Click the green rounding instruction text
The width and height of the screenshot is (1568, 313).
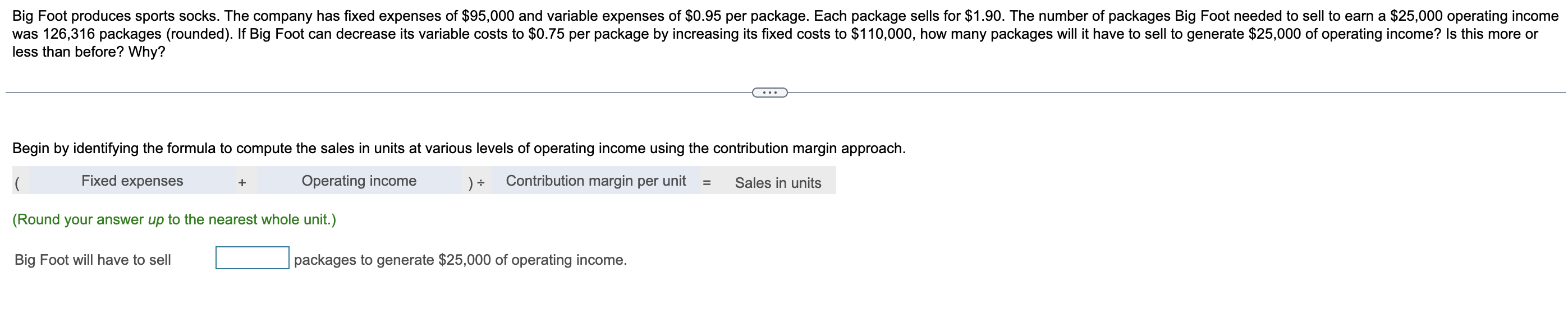pos(174,219)
